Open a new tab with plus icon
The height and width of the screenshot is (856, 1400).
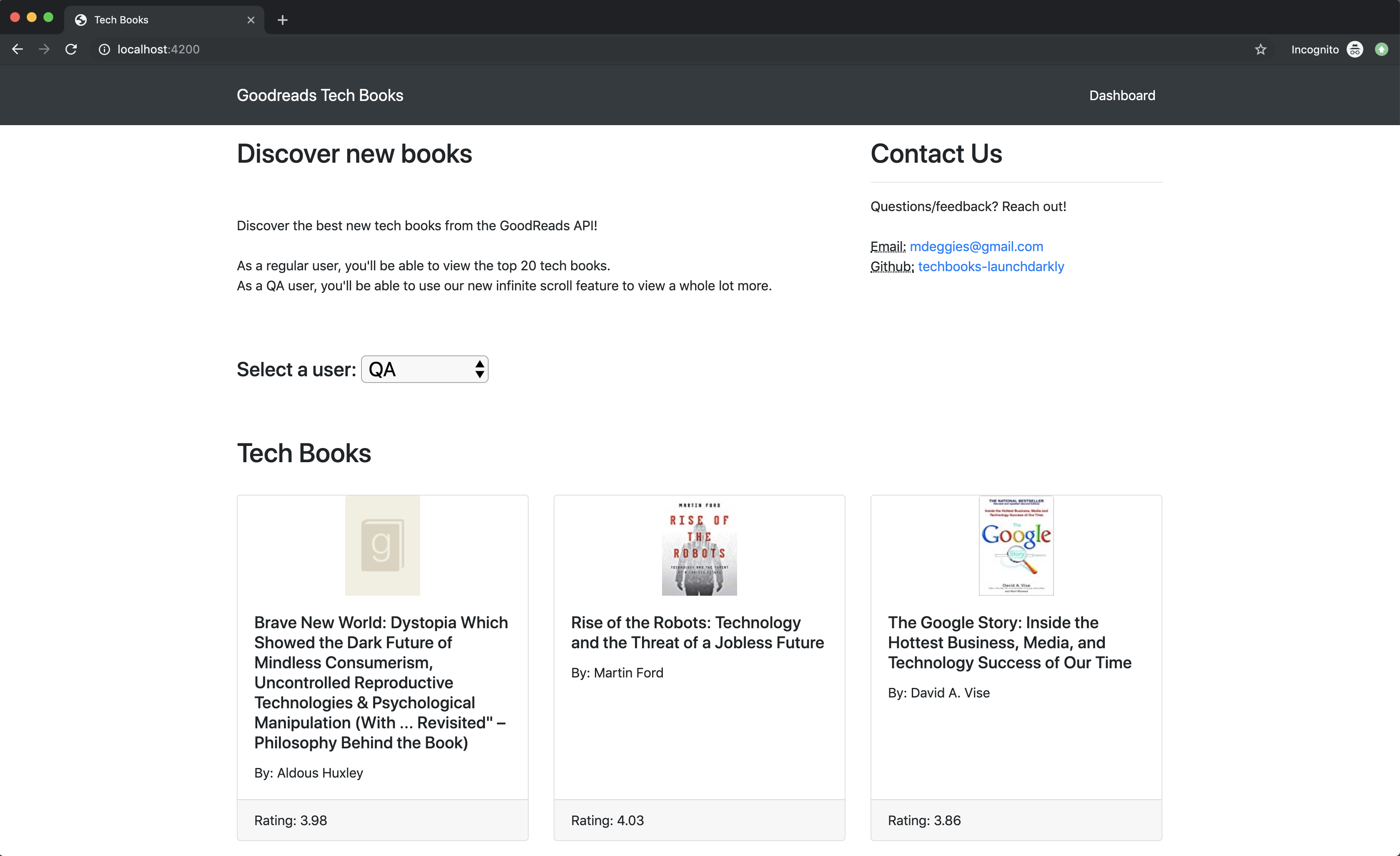pyautogui.click(x=282, y=20)
